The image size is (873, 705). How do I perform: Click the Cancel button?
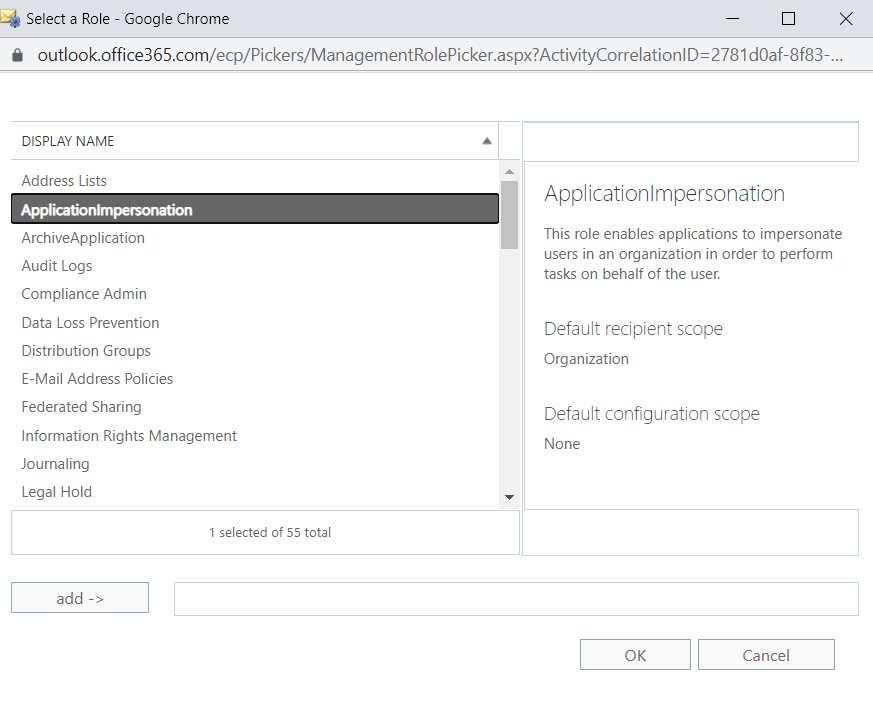pos(766,655)
